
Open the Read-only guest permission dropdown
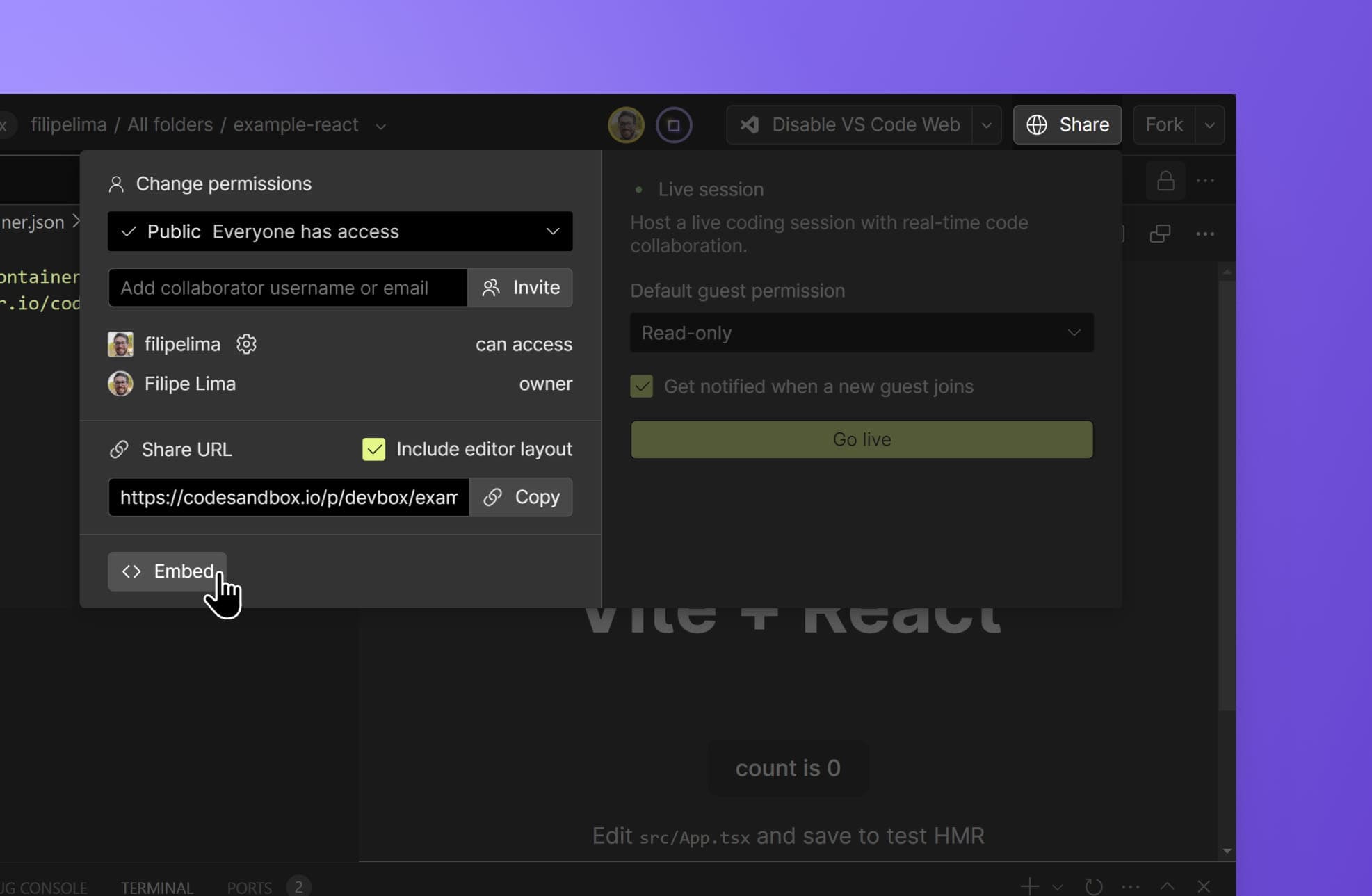pyautogui.click(x=861, y=333)
